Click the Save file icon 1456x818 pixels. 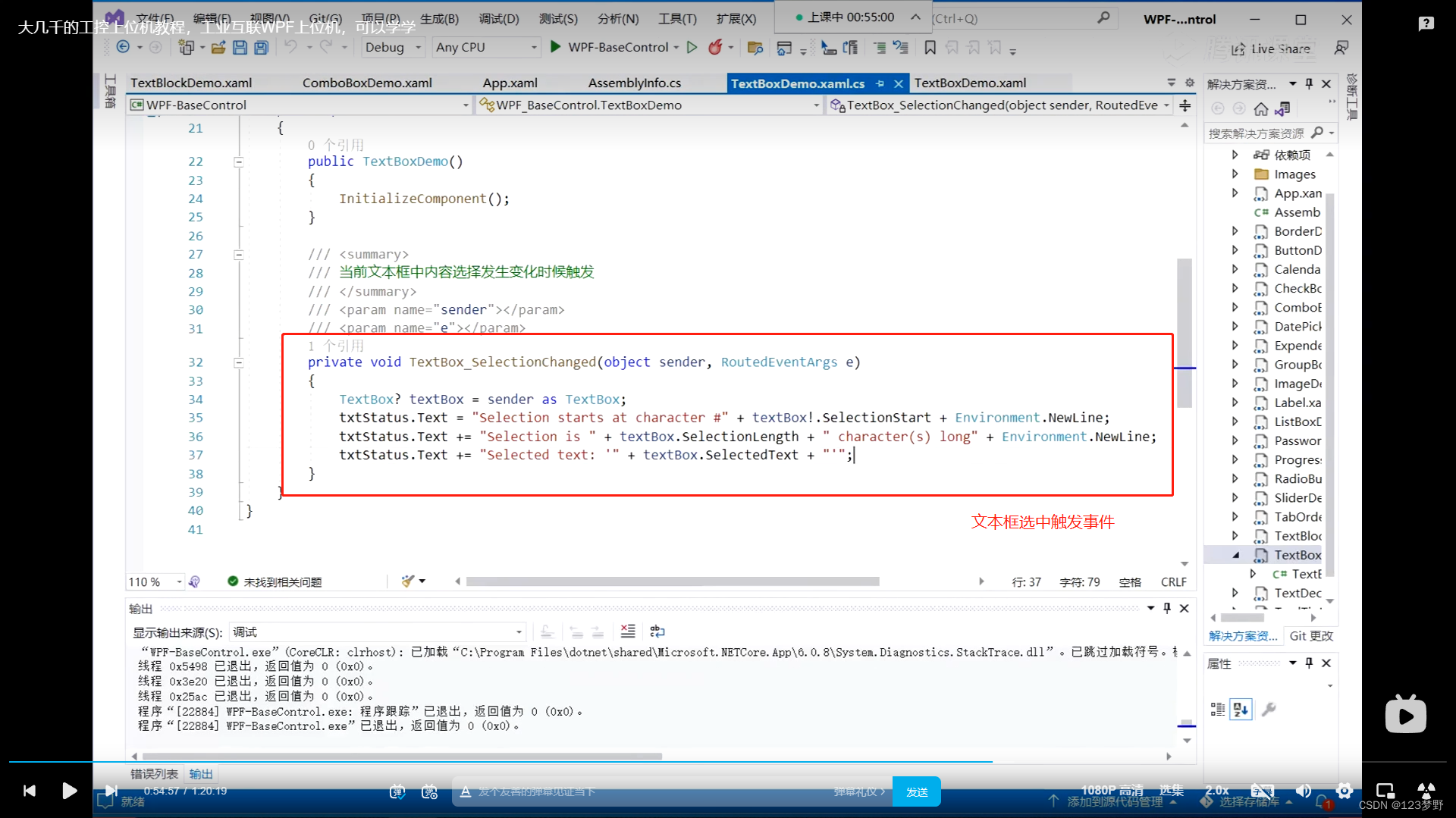point(240,48)
